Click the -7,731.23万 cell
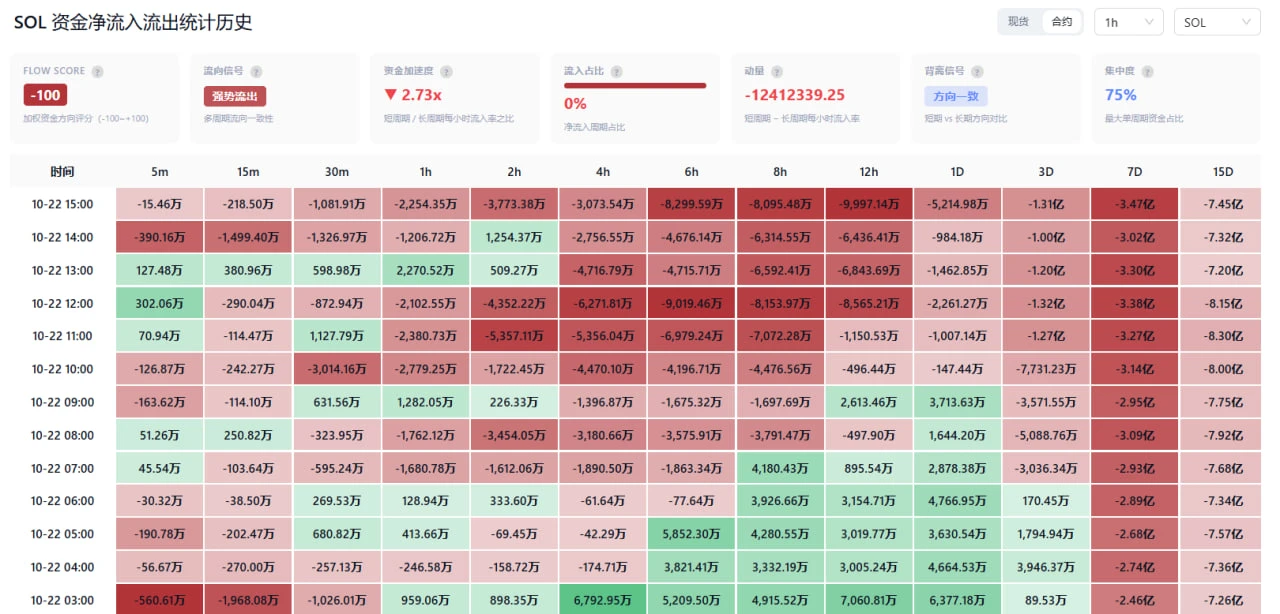The width and height of the screenshot is (1280, 614). point(1046,369)
